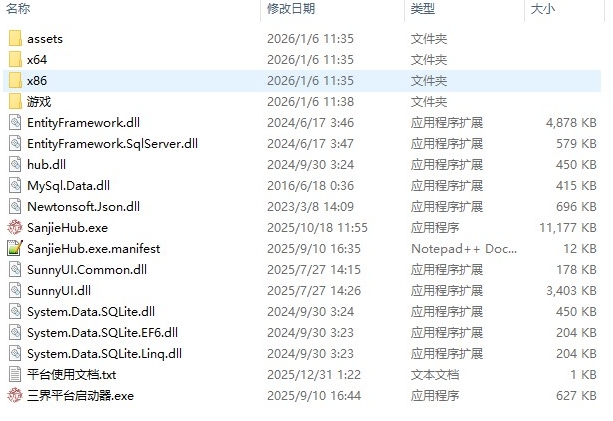Click the x64 folder icon
This screenshot has height=421, width=613.
[15, 60]
